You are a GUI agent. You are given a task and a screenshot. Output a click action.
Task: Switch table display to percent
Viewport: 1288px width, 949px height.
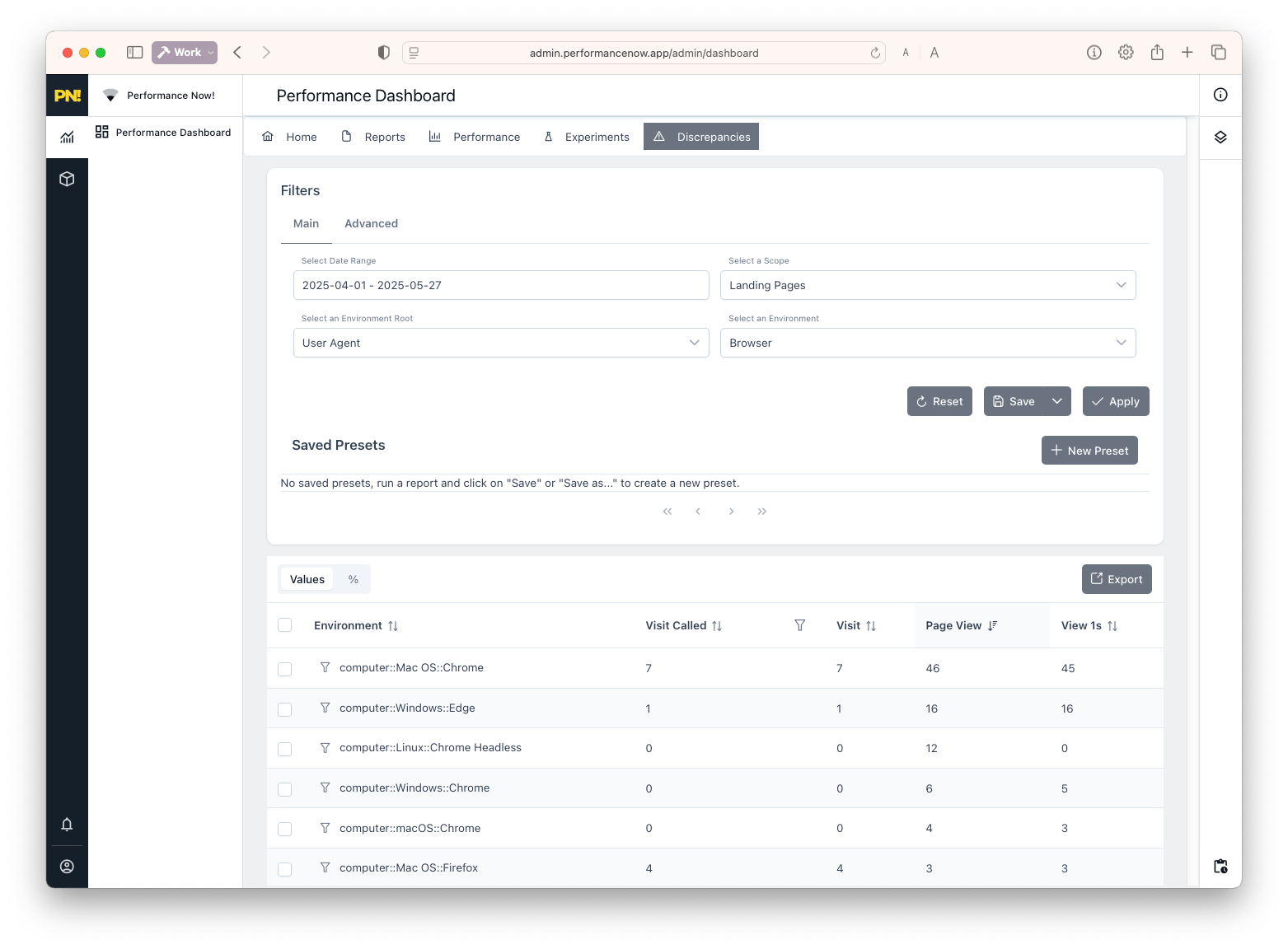point(353,579)
